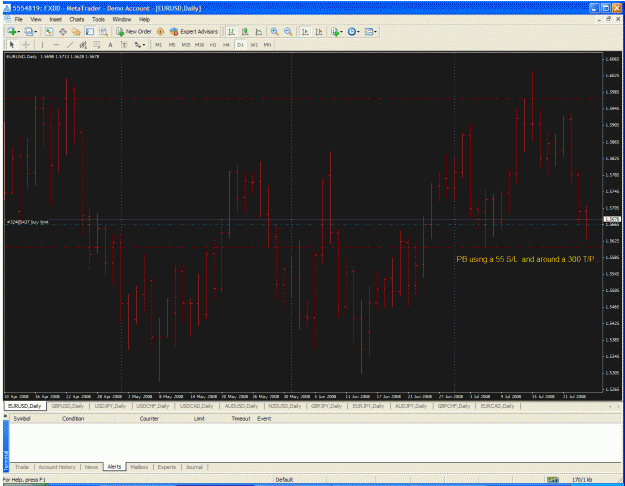Expand the New Chart dropdown arrow

point(19,31)
